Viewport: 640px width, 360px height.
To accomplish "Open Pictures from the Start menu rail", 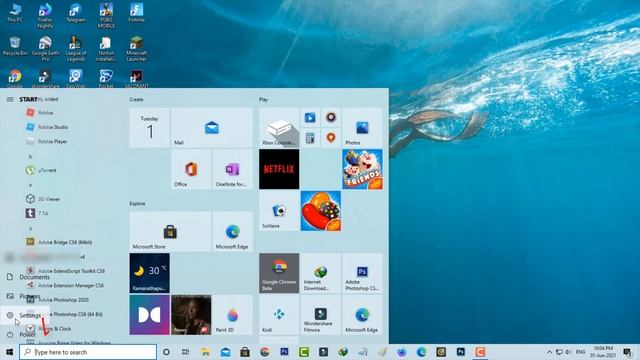I will (x=24, y=296).
